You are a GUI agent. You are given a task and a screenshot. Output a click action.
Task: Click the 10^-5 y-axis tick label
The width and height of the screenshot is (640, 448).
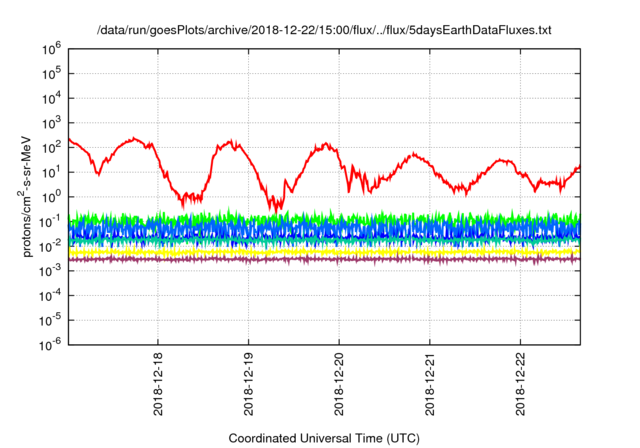pyautogui.click(x=51, y=320)
